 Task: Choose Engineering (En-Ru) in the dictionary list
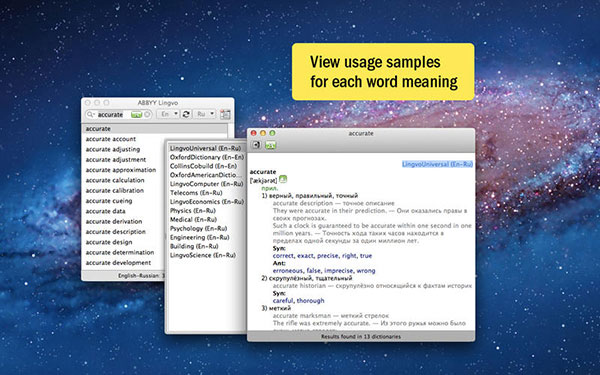coord(199,237)
